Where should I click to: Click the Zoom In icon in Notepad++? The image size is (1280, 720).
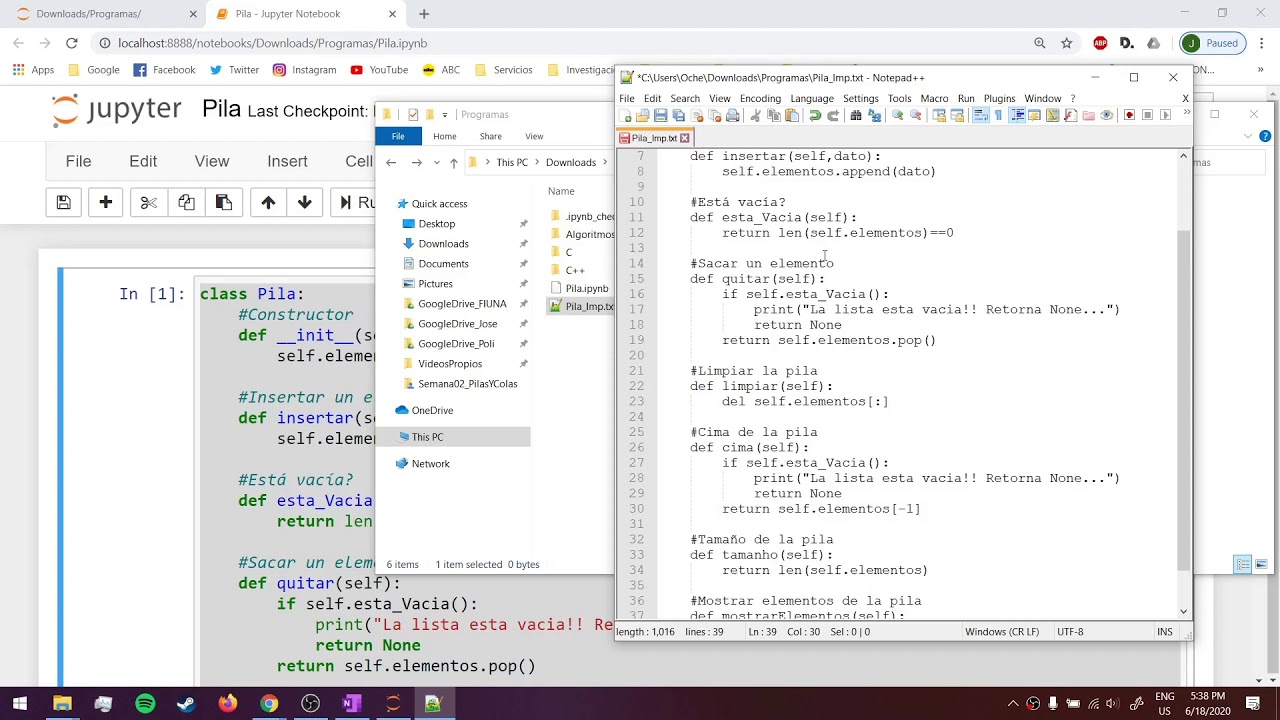(898, 115)
